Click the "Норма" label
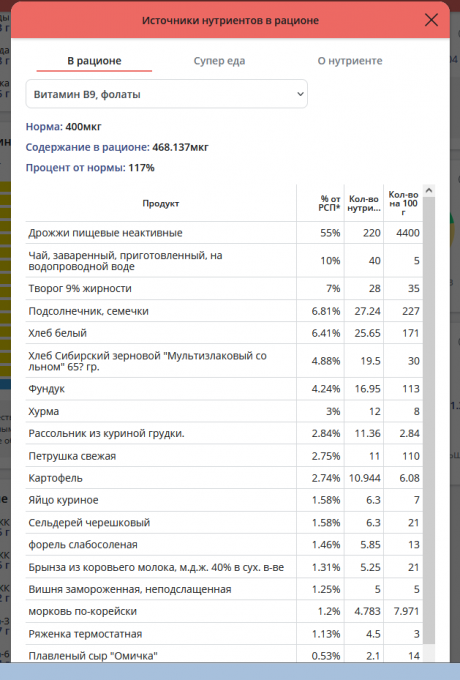Screen dimensions: 460x680 click(44, 127)
